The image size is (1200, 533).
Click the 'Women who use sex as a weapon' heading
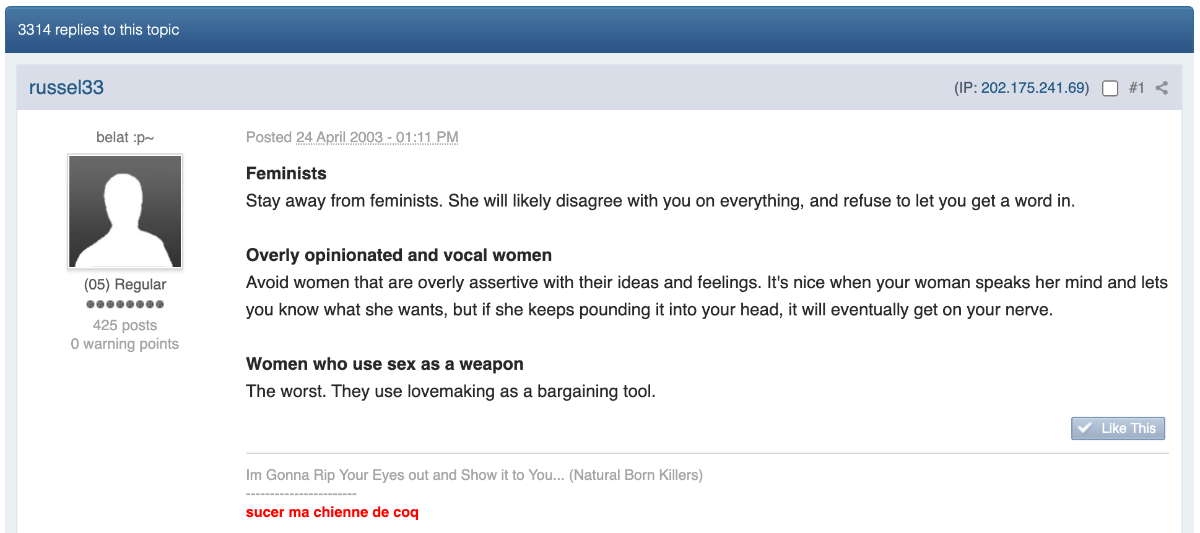pos(385,364)
